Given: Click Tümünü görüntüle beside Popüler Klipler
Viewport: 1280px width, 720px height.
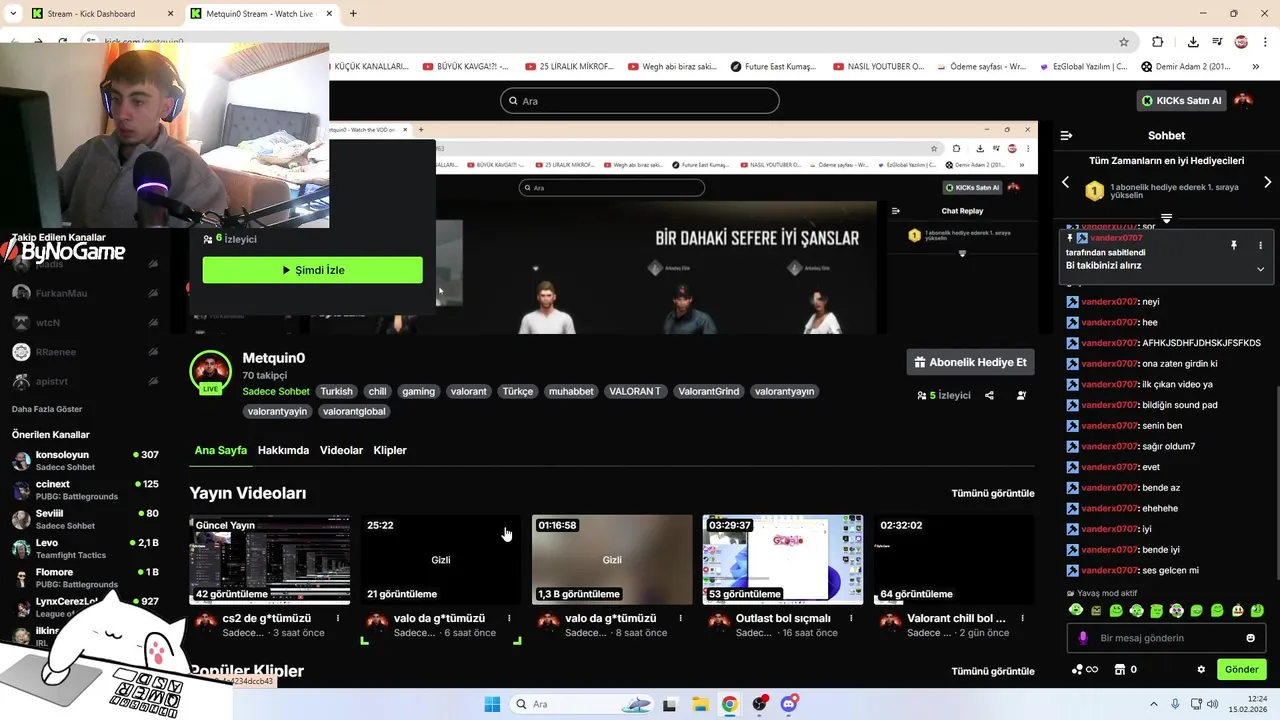Looking at the screenshot, I should click(x=993, y=671).
